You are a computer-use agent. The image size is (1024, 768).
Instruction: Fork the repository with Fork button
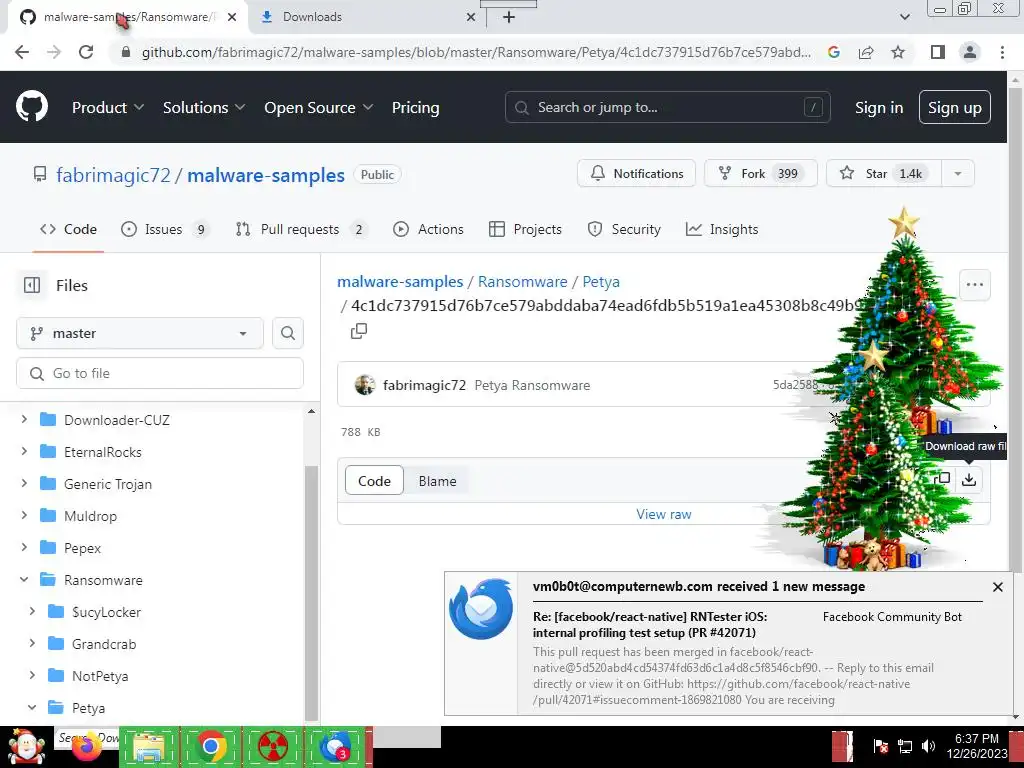coord(761,174)
